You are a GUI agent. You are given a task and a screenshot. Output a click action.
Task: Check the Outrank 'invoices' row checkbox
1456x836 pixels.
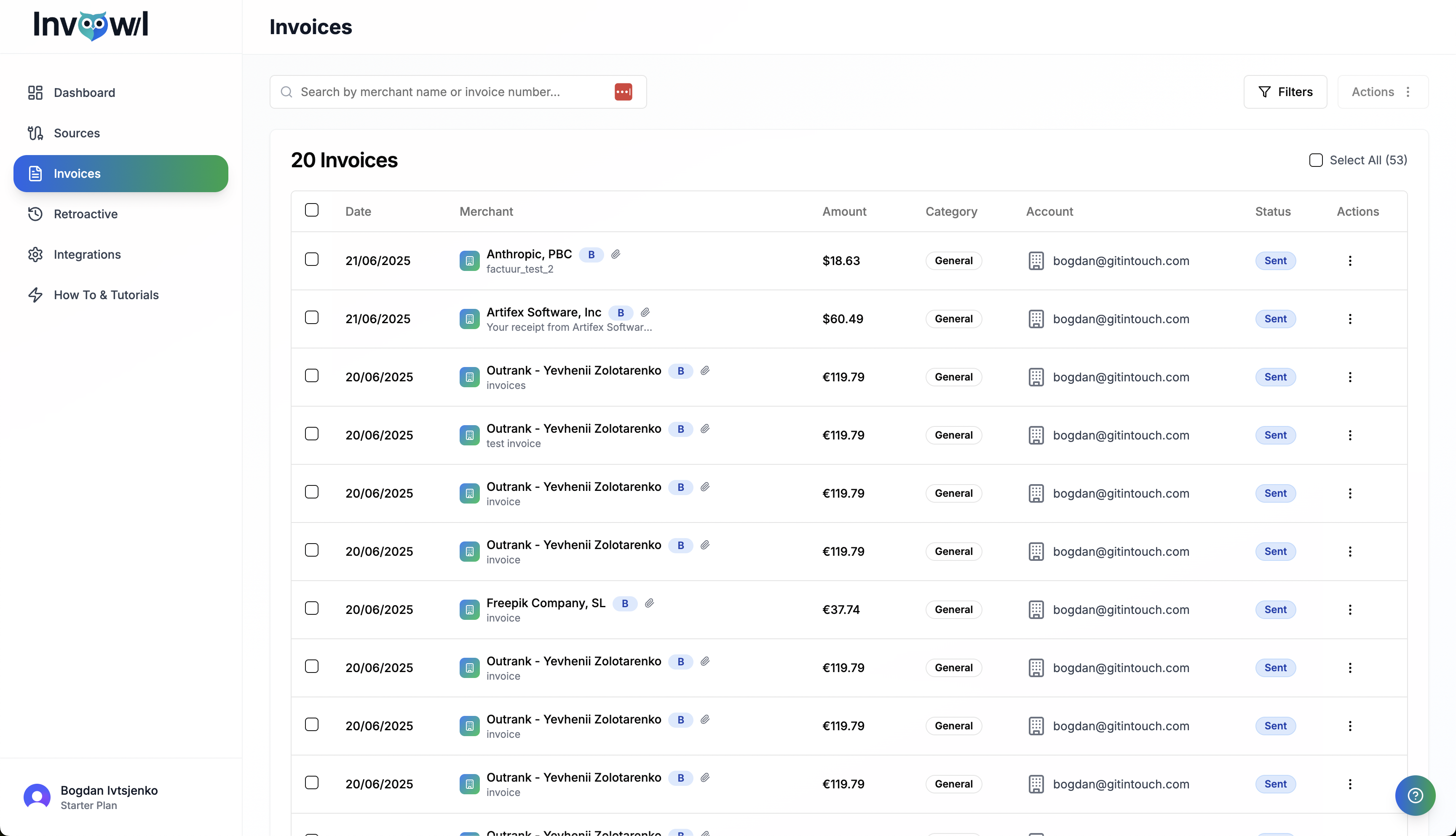coord(312,375)
